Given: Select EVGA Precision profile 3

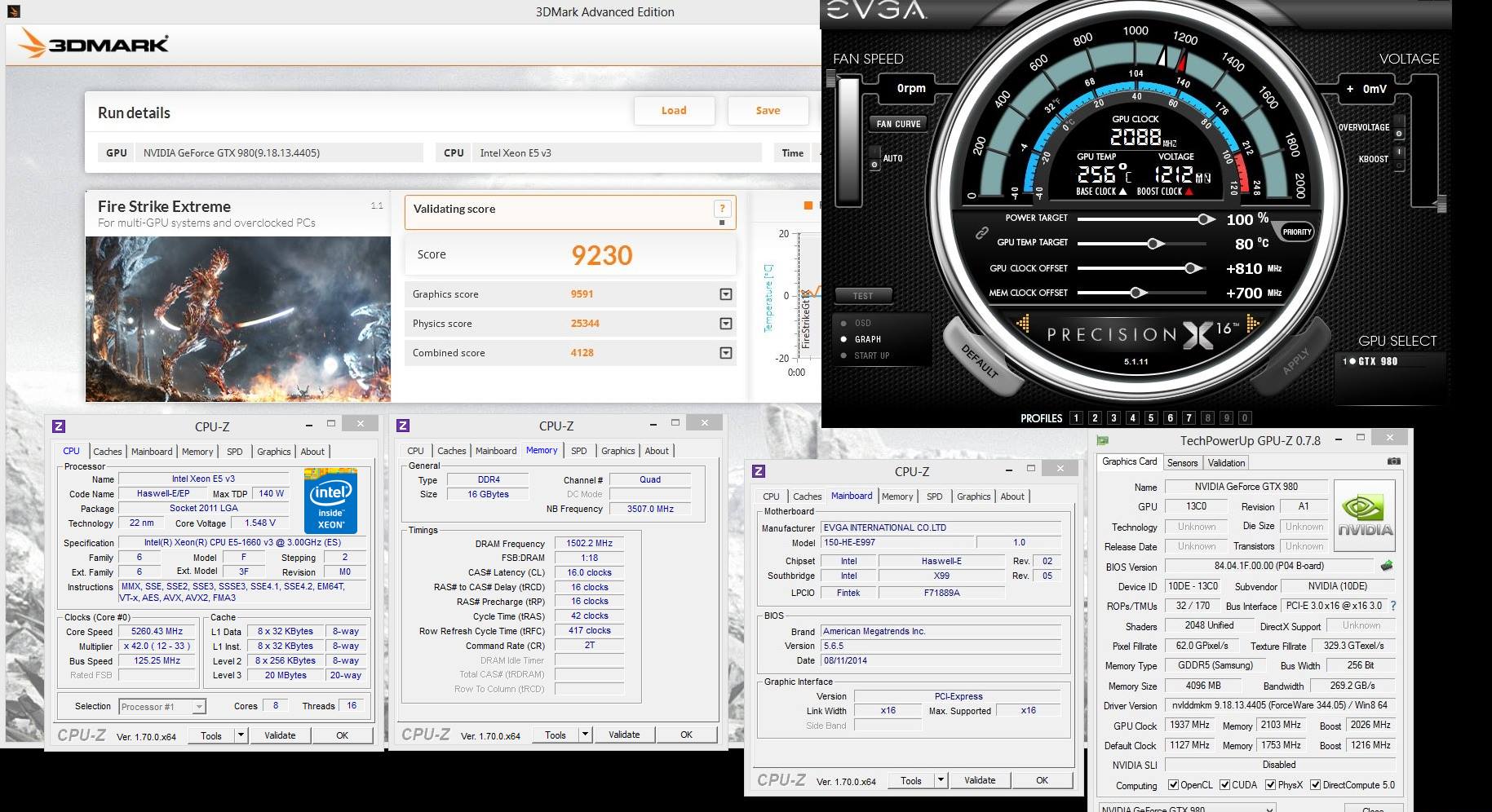Looking at the screenshot, I should click(1113, 418).
